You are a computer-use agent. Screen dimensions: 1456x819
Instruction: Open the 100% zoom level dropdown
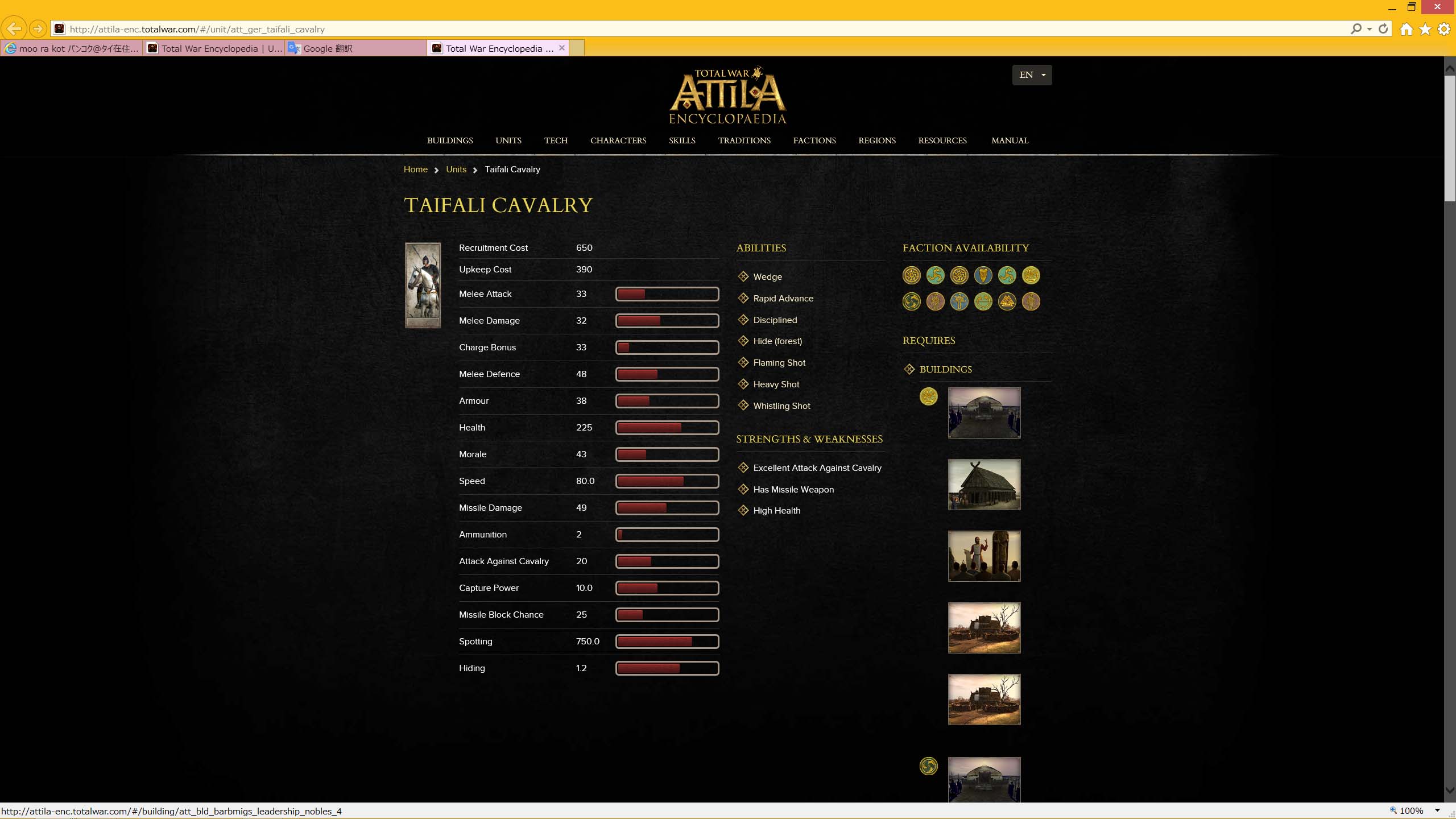point(1437,810)
